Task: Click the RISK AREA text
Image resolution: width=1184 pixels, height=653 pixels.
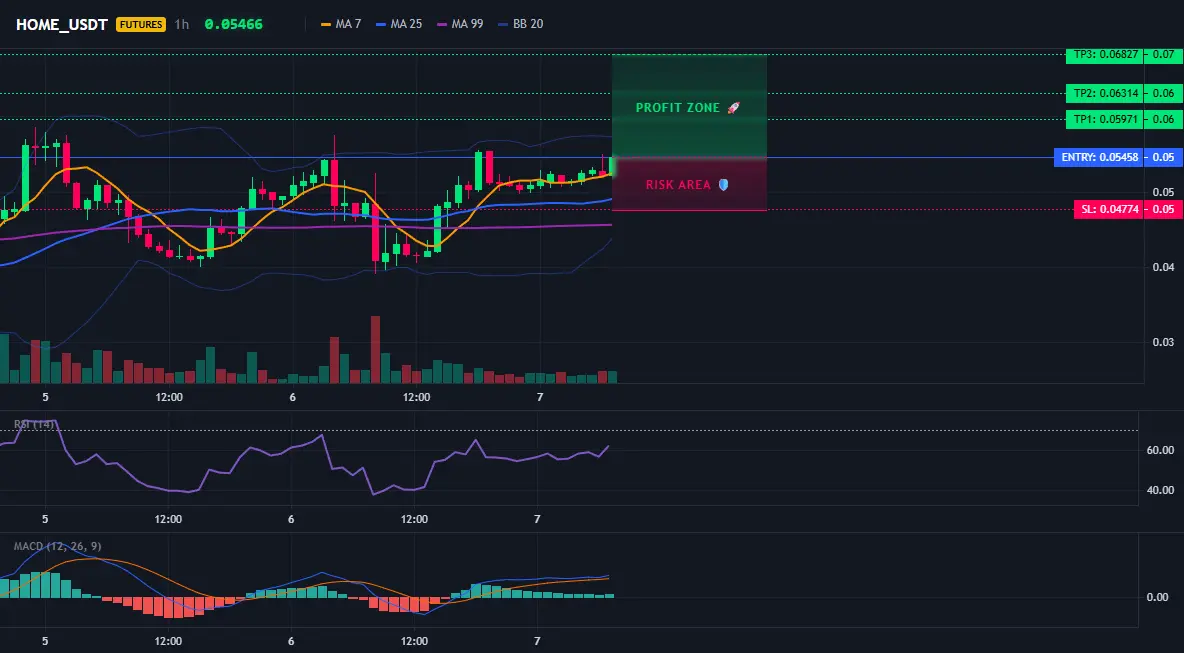Action: [678, 185]
